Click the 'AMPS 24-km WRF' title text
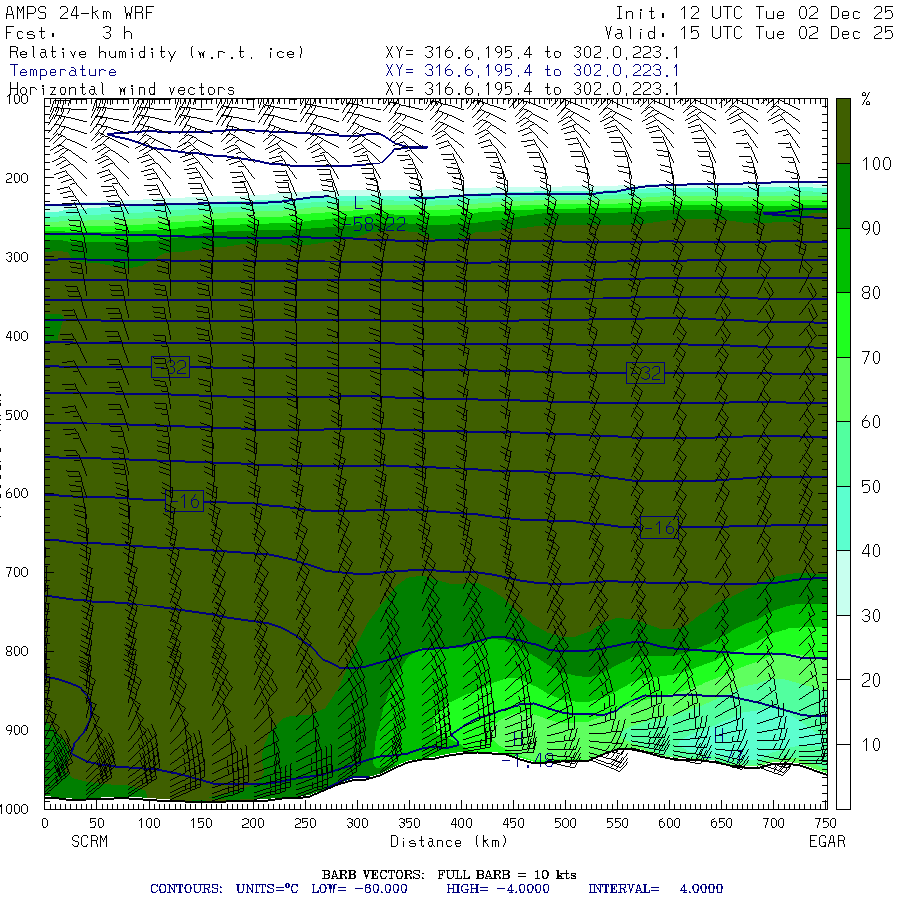 pos(79,13)
